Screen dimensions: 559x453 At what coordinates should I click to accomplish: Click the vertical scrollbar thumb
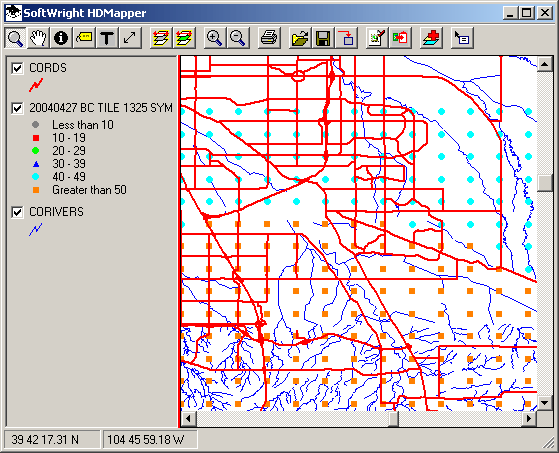coord(544,183)
